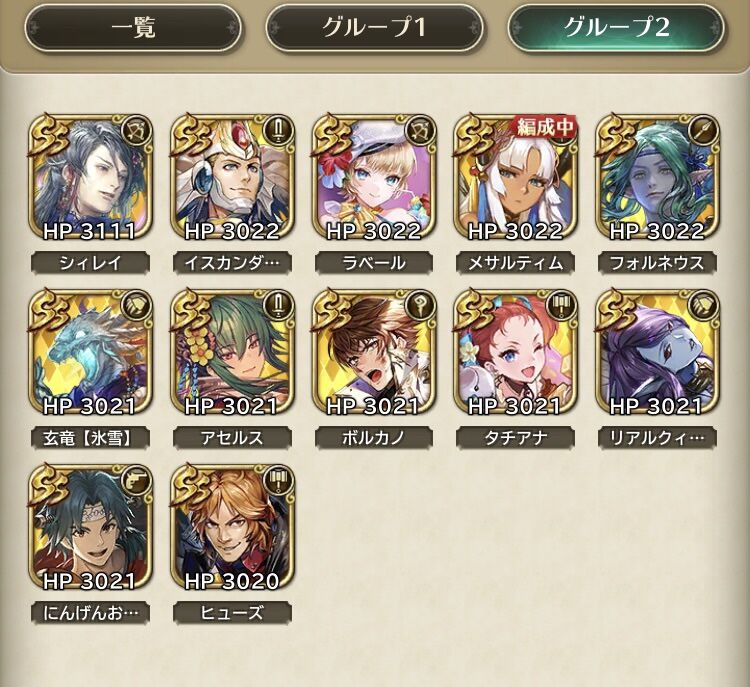Tap the sword weapon icon on イスカンダ…
Viewport: 750px width, 687px height.
pos(277,131)
